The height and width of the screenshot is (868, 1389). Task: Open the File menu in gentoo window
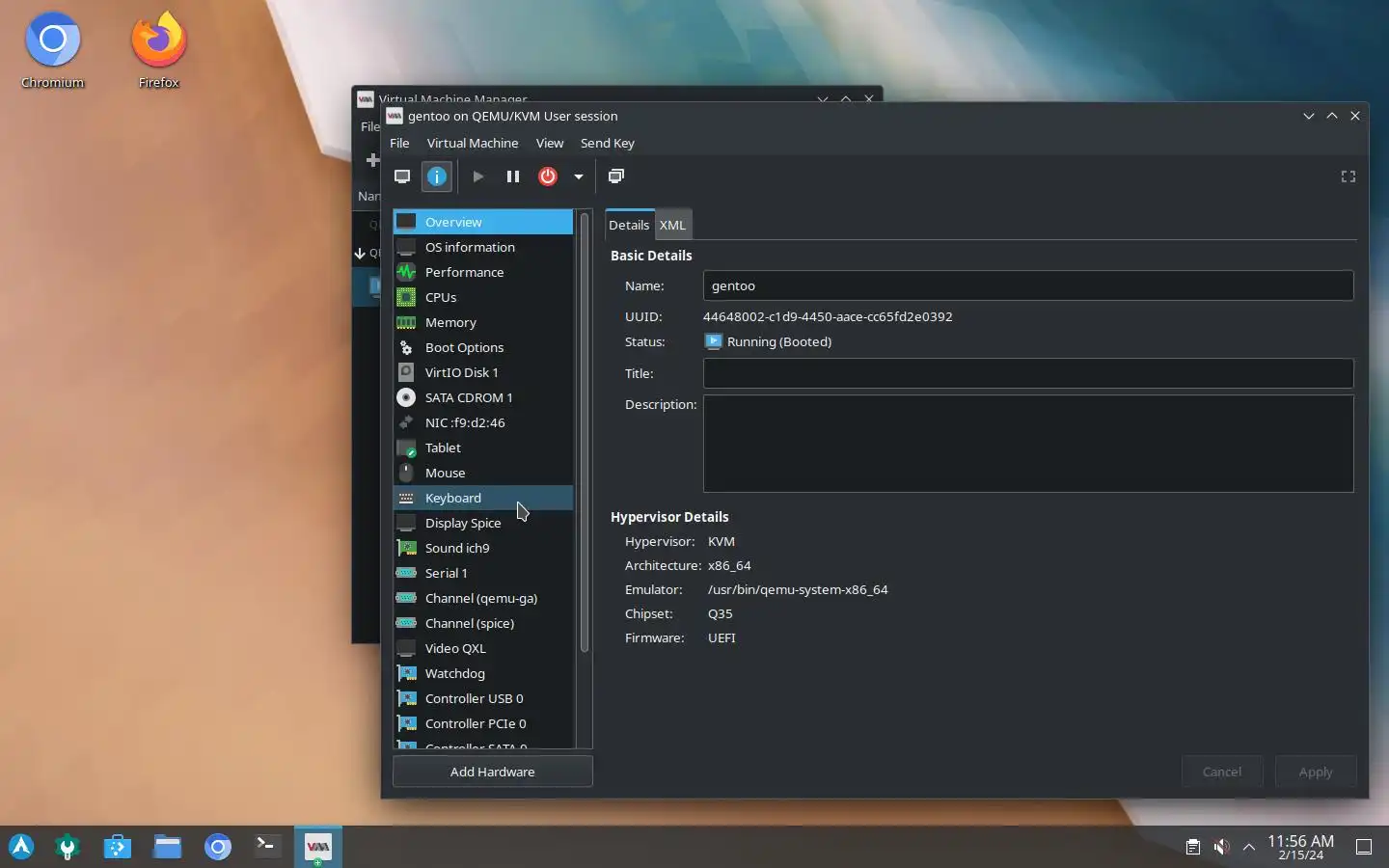(399, 143)
